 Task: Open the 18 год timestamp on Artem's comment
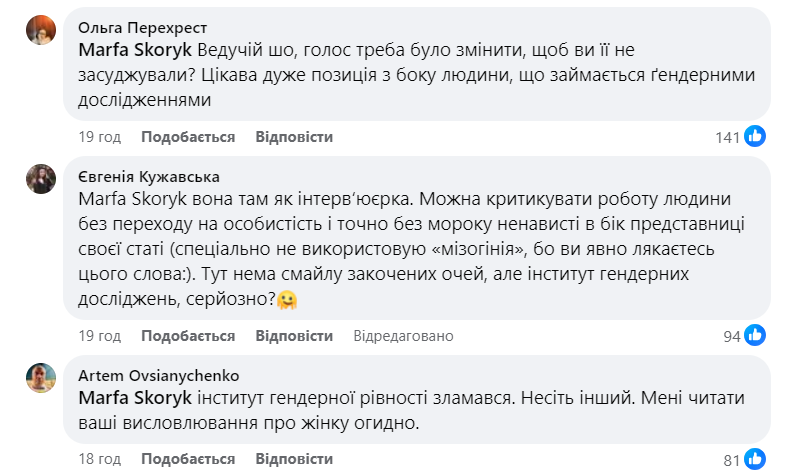tap(99, 459)
